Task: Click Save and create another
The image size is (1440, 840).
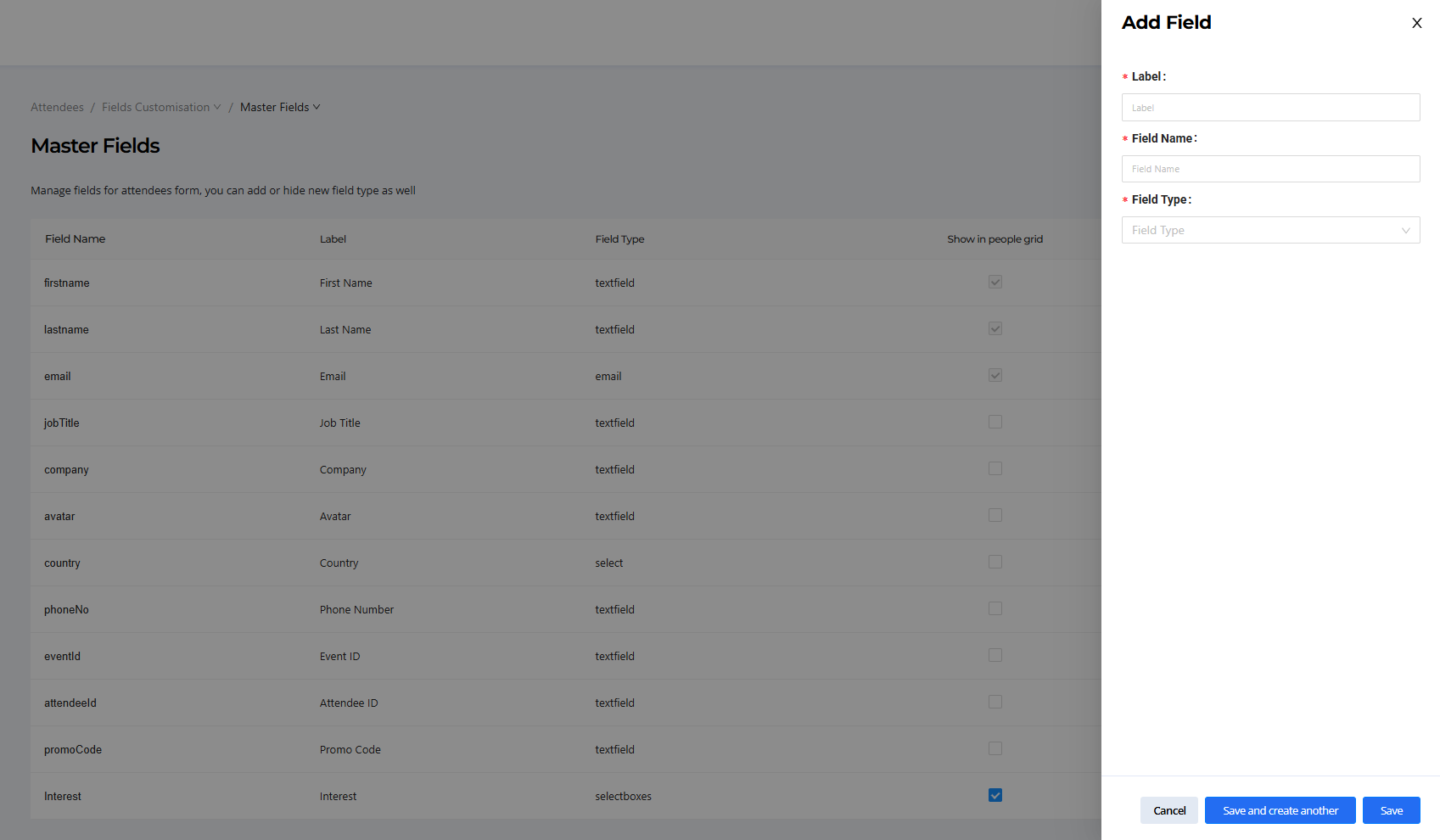Action: pyautogui.click(x=1280, y=810)
